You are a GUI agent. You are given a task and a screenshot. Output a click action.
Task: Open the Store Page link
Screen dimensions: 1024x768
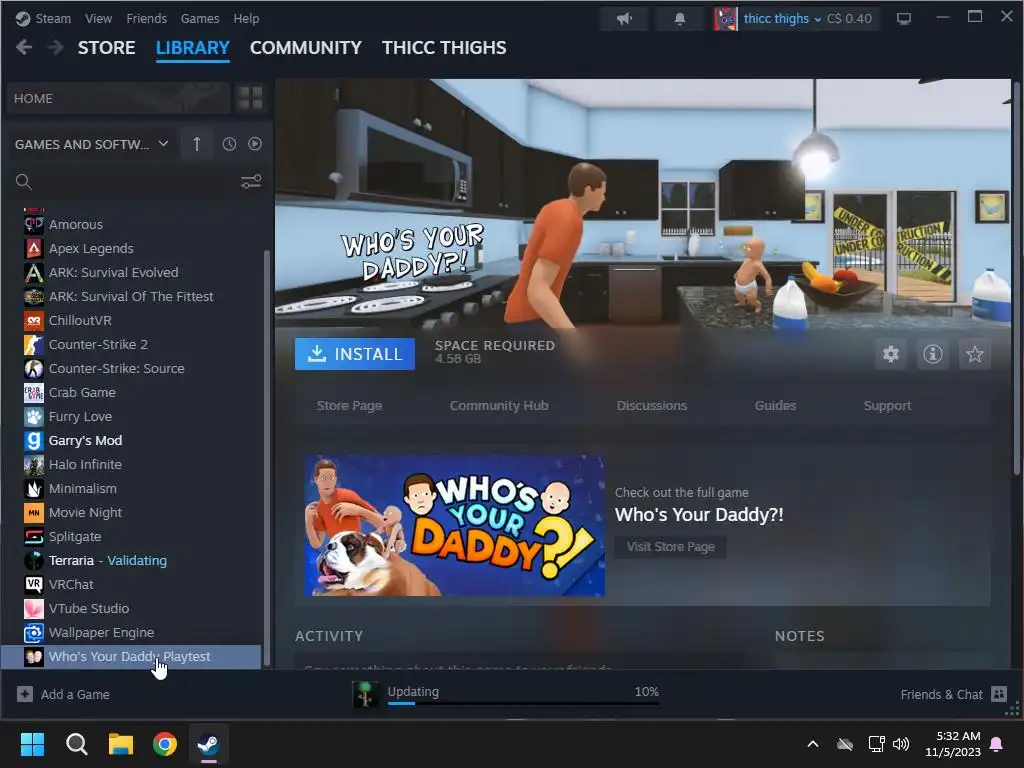[349, 406]
